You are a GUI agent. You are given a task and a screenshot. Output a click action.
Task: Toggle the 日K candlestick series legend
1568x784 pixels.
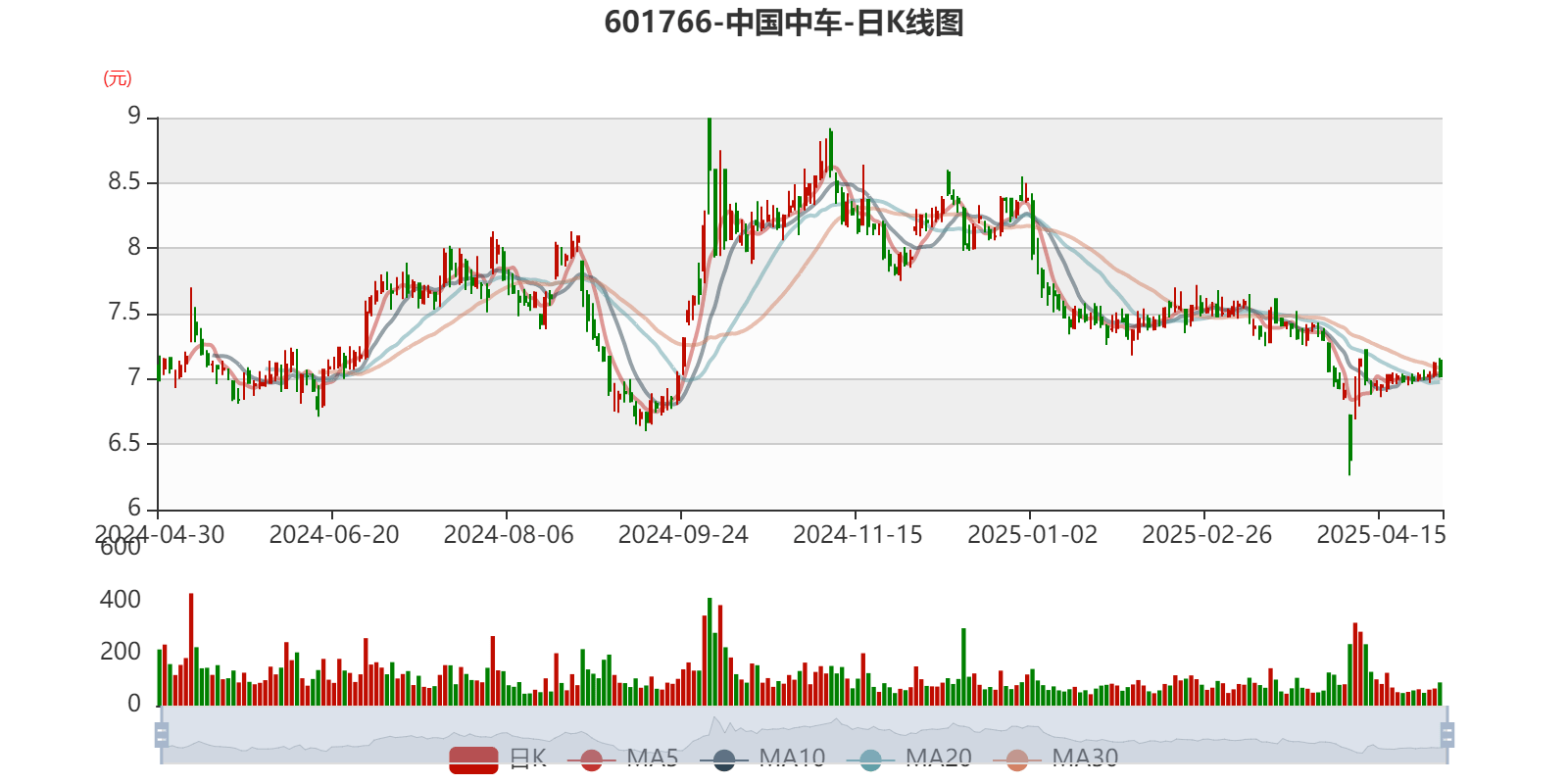(x=497, y=759)
